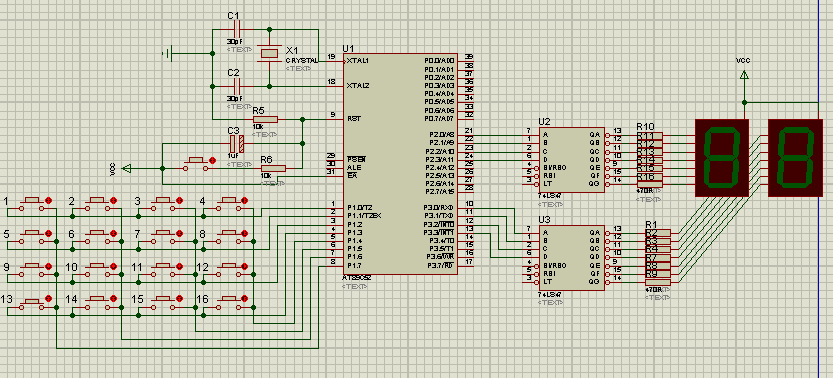Select electrolytic capacitor C3
Screen dimensions: 833x378
point(237,143)
